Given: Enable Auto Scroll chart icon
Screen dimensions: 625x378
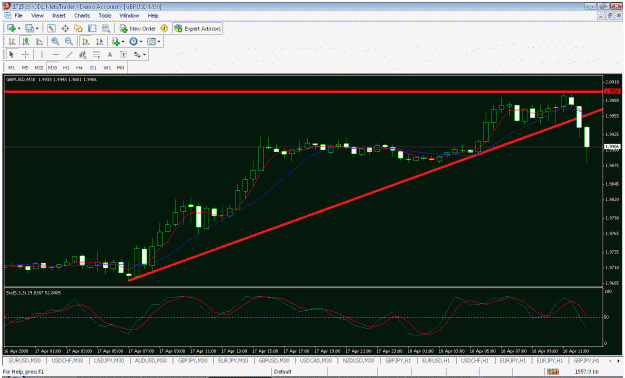Looking at the screenshot, I should [x=85, y=41].
